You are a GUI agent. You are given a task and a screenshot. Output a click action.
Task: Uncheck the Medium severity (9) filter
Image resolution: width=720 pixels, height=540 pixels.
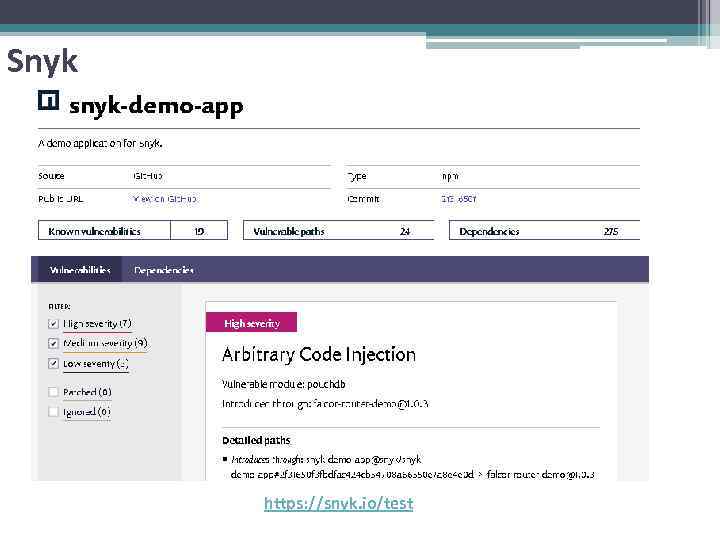pos(53,343)
